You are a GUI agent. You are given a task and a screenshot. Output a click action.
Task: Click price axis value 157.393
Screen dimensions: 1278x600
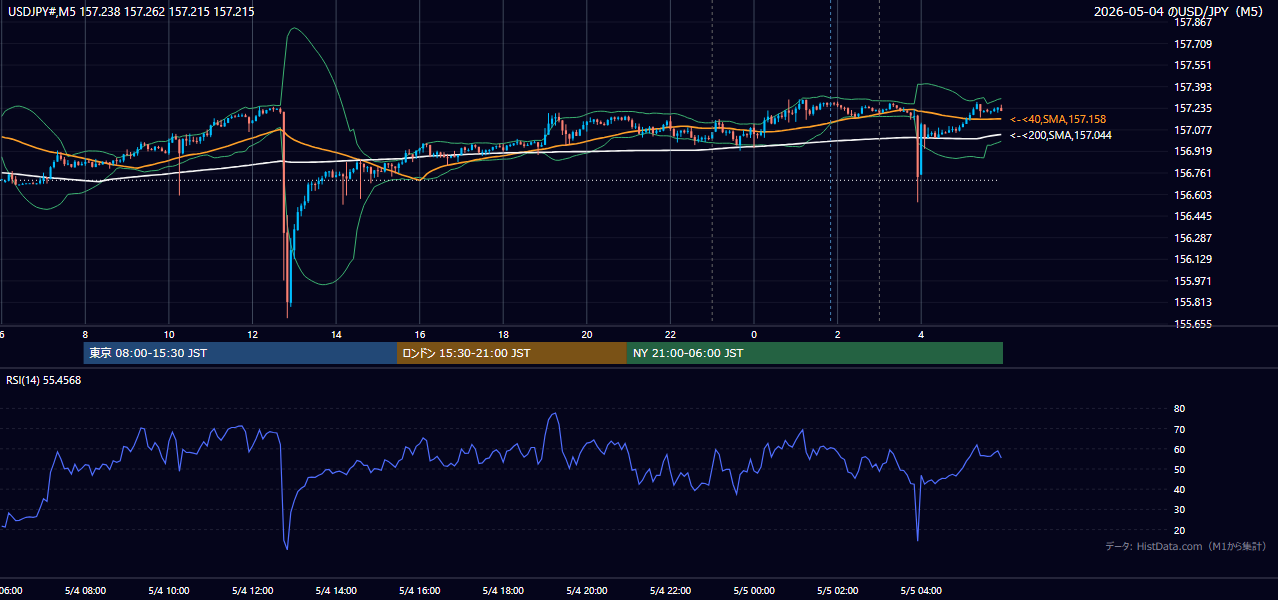1194,87
